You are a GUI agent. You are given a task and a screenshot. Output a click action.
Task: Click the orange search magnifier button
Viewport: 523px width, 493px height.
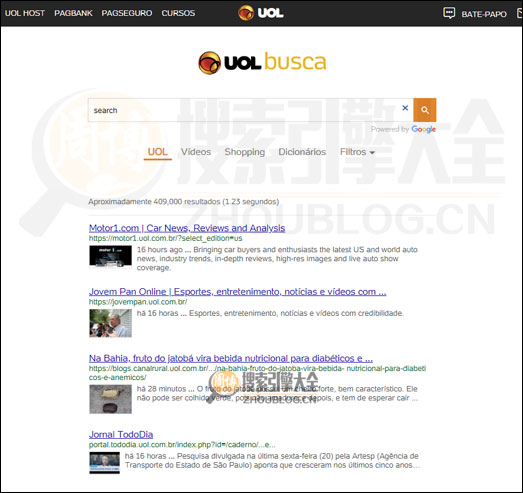tap(425, 110)
